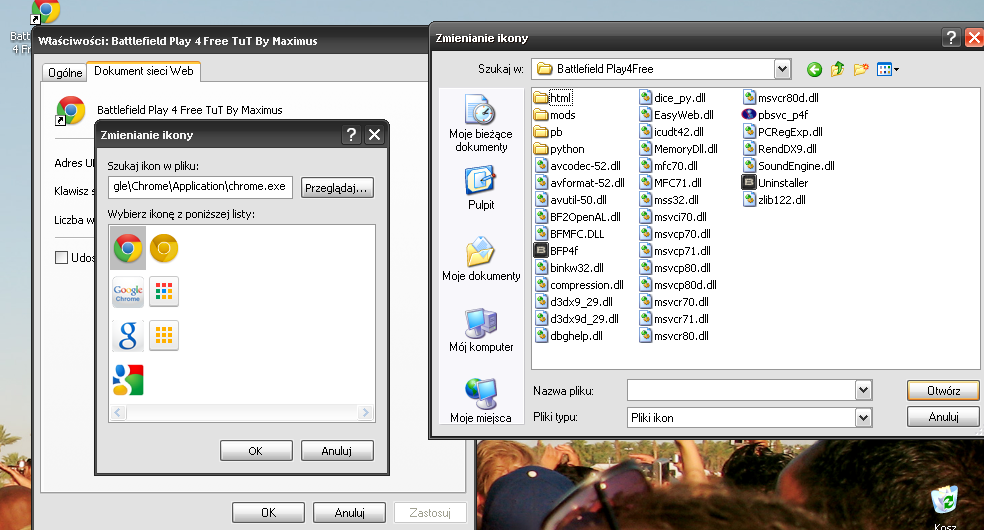
Task: Click the icon file path text field
Action: [x=200, y=187]
